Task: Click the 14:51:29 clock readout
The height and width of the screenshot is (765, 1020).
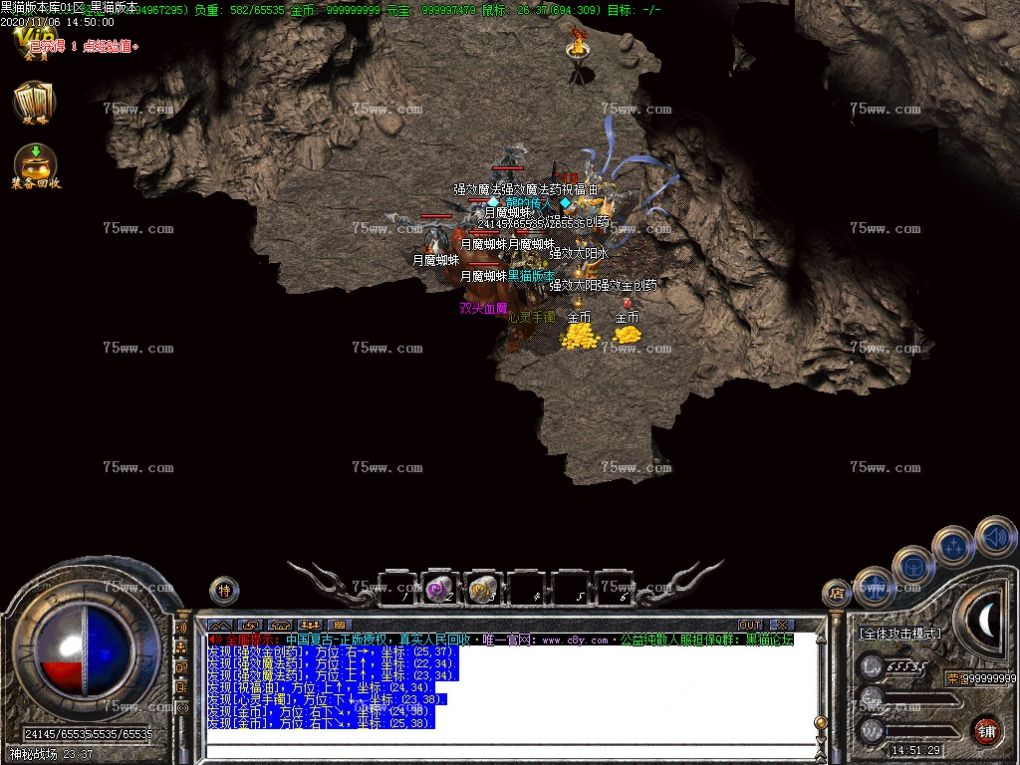Action: pyautogui.click(x=916, y=750)
